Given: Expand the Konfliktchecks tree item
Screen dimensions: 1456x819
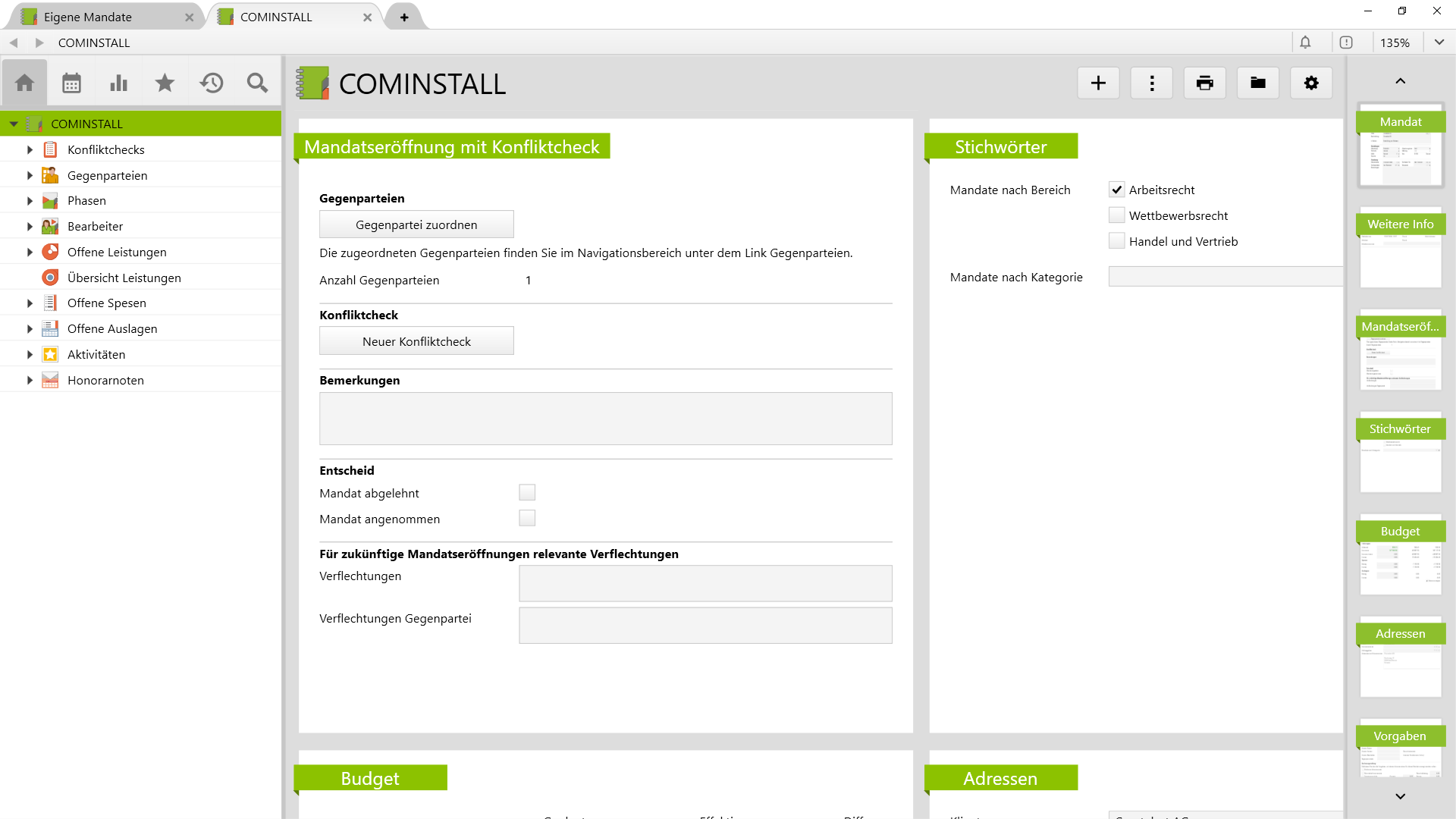Looking at the screenshot, I should pos(30,149).
